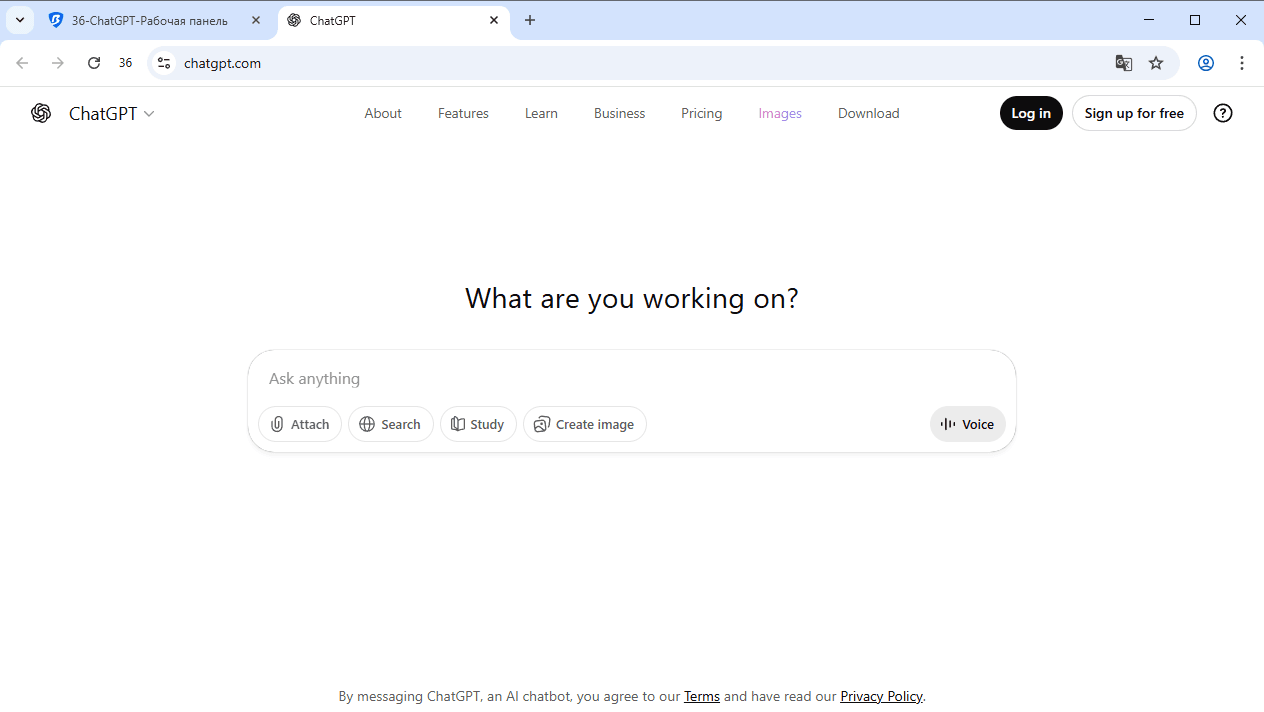Open the Business menu item
Screen dimensions: 1264x712
click(619, 113)
